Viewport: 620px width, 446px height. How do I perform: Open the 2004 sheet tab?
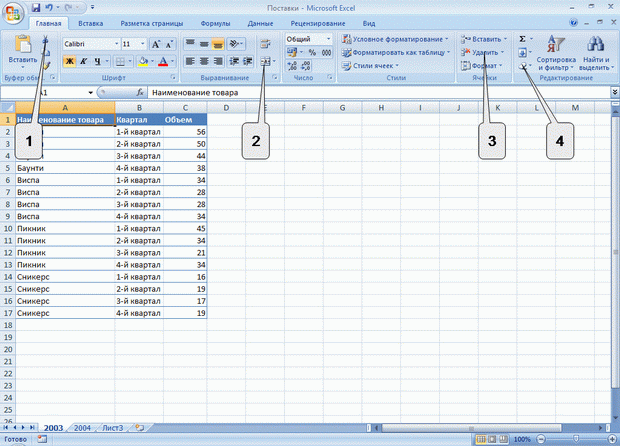[x=82, y=428]
